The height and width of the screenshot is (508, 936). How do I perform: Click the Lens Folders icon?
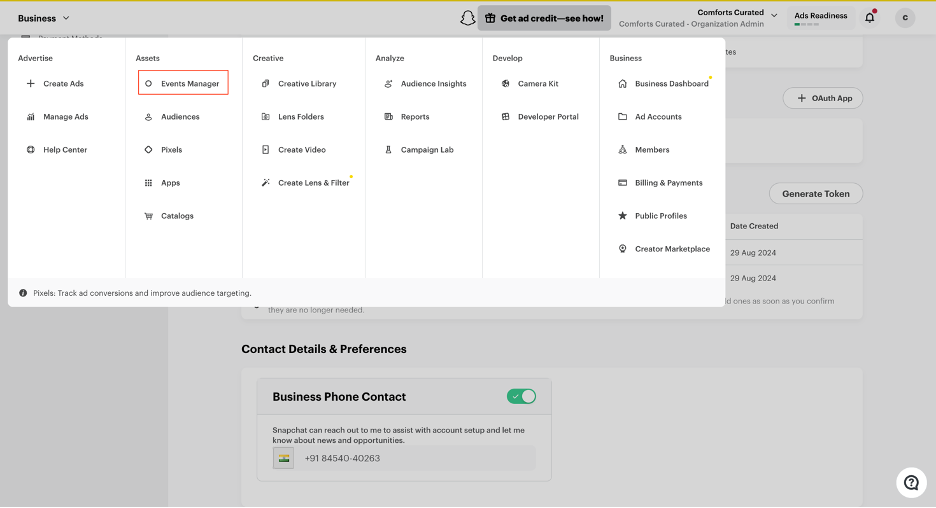coord(266,117)
